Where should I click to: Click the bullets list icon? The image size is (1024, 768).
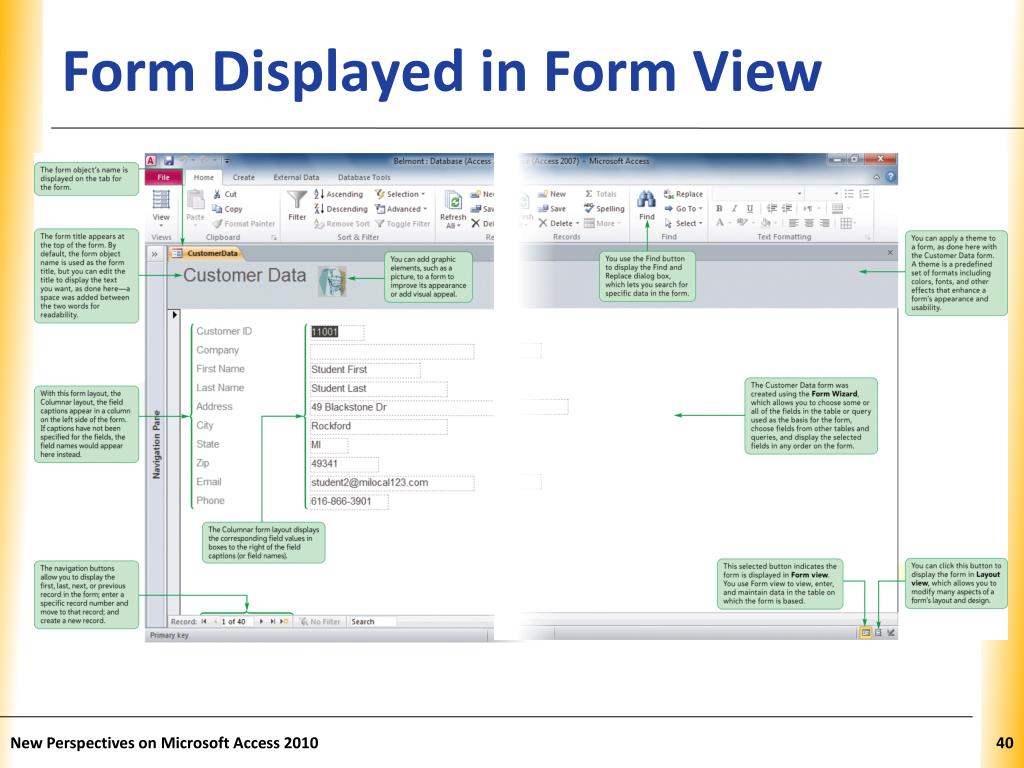pos(849,194)
